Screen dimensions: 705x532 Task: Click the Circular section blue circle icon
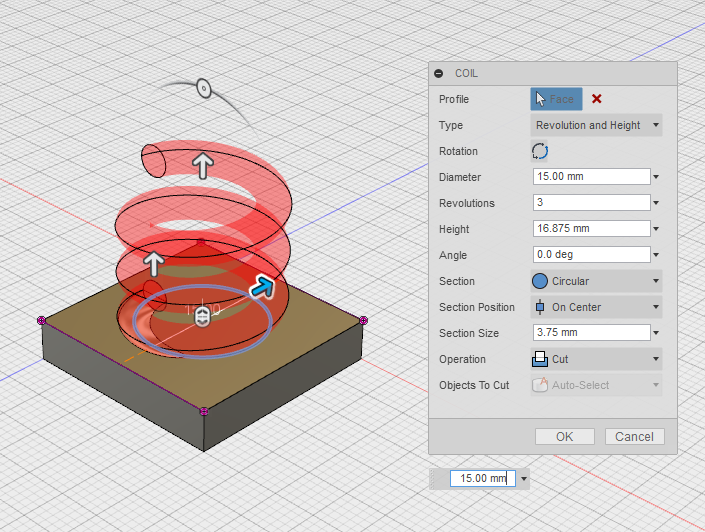pyautogui.click(x=540, y=281)
